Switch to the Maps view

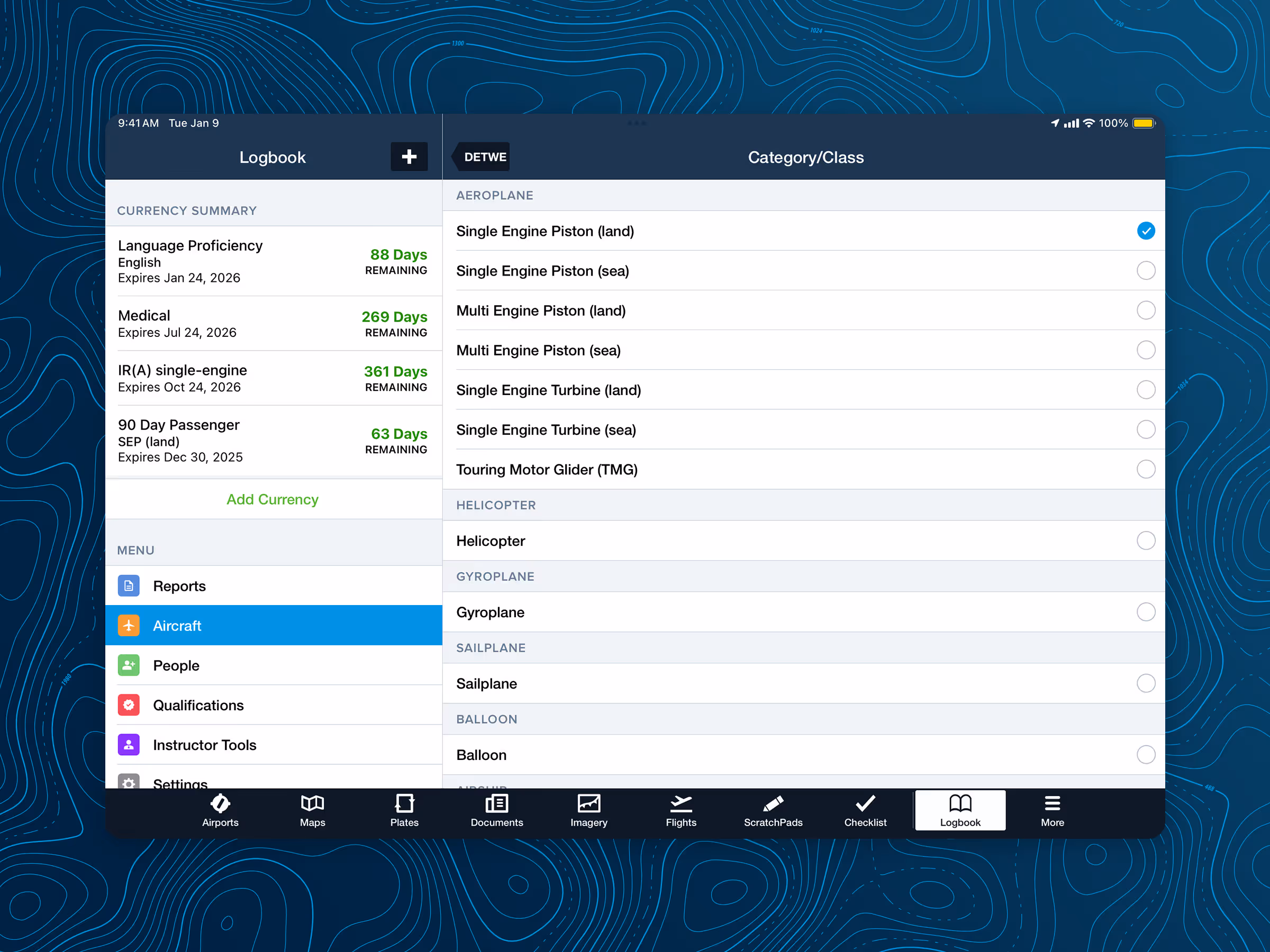coord(312,810)
